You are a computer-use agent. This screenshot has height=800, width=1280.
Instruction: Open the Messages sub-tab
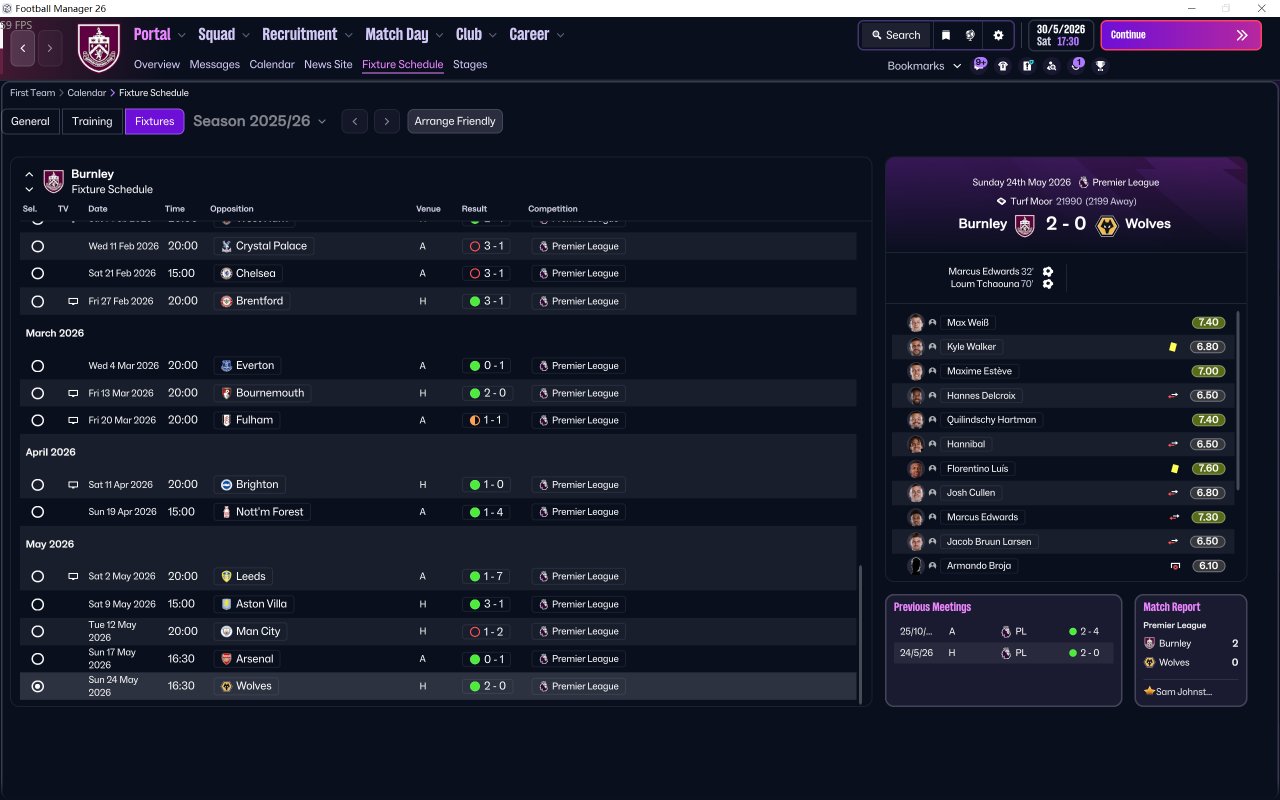214,64
